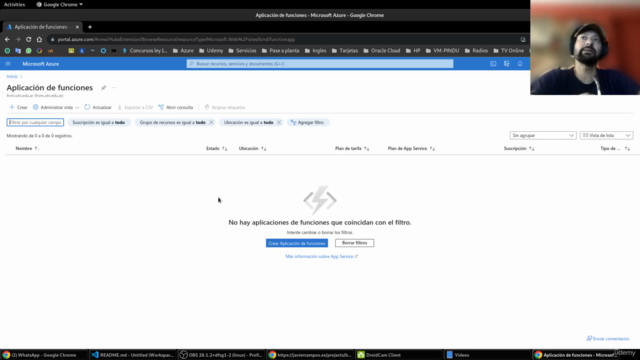Screen dimensions: 640x360
Task: Open the Radios bookmarks folder
Action: (476, 51)
